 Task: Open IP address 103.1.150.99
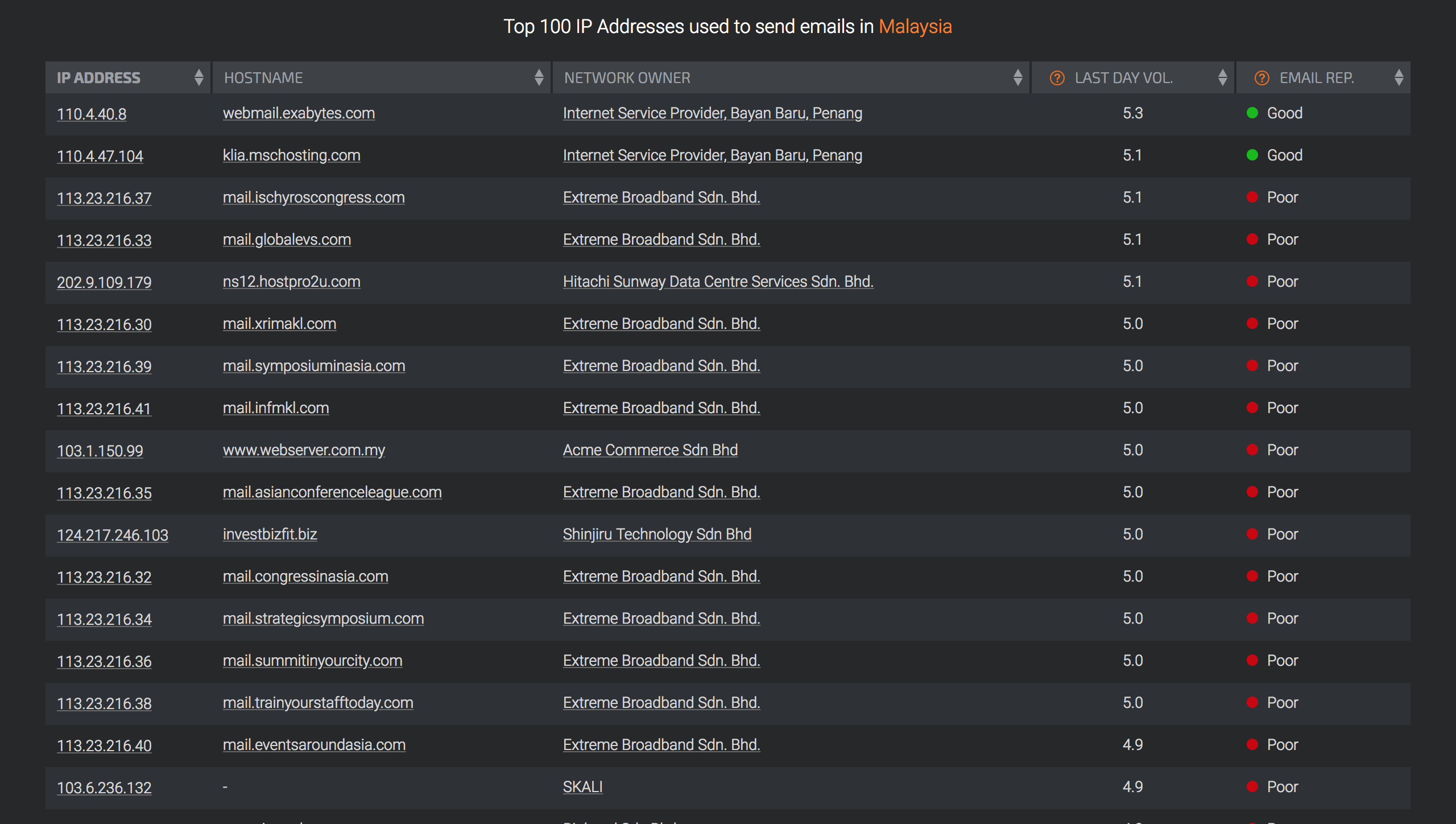point(100,451)
